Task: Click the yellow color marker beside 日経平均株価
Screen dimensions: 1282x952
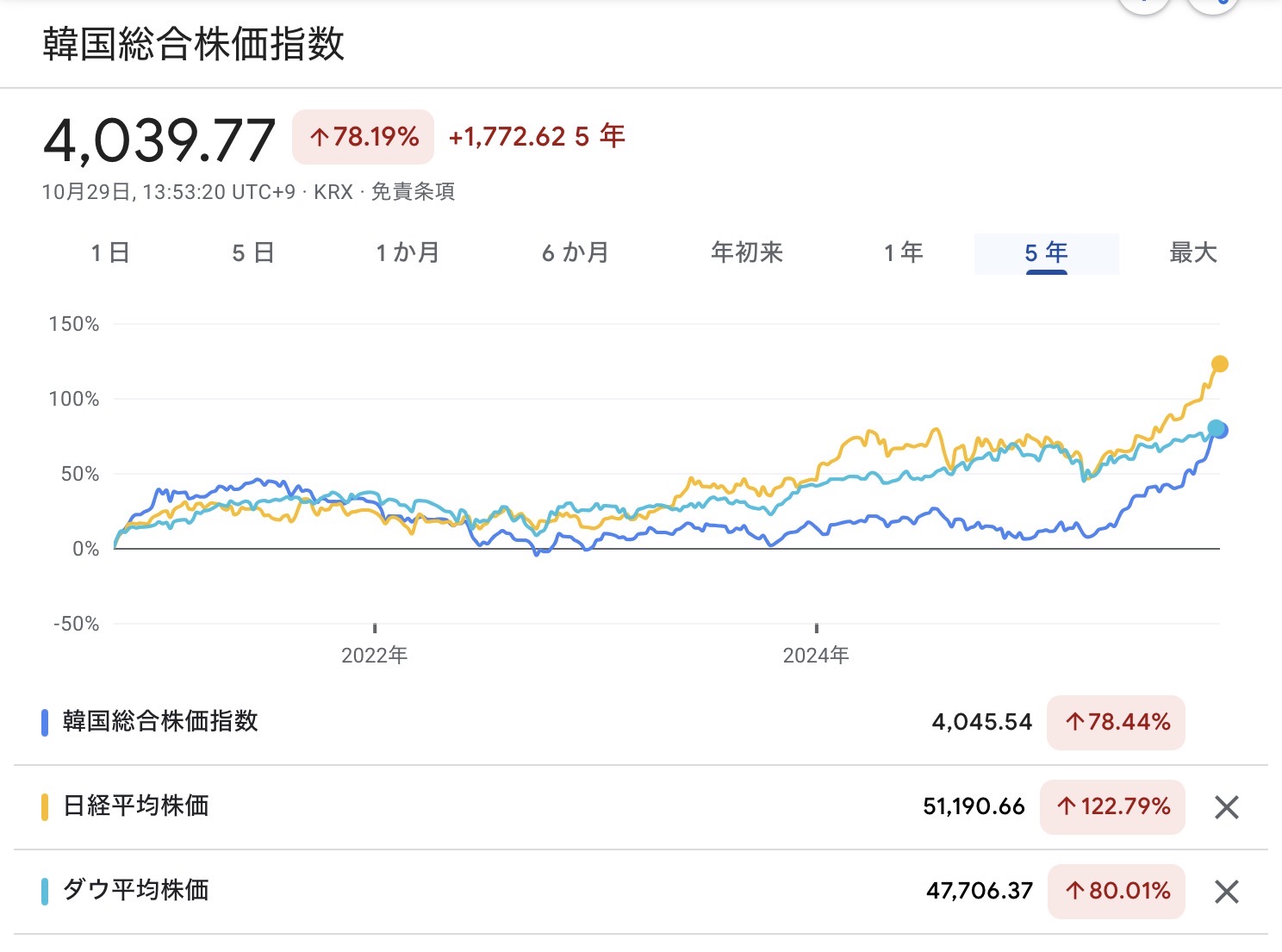Action: [45, 807]
